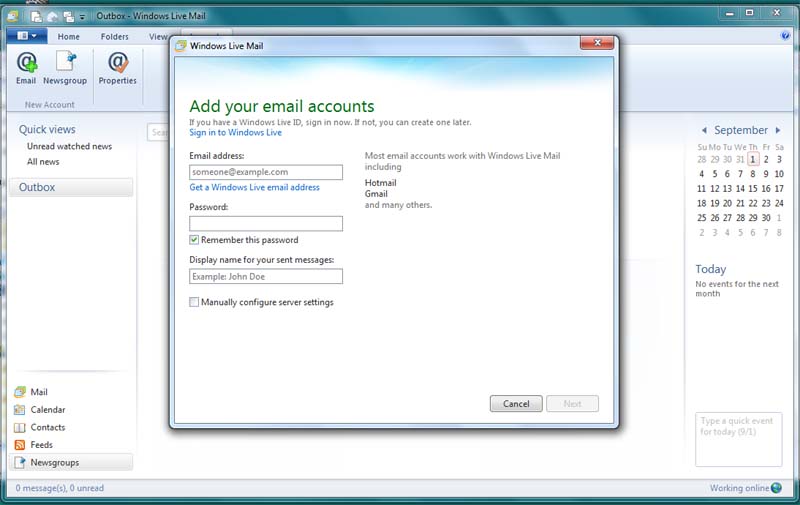
Task: Click the Quick views header
Action: tap(47, 130)
